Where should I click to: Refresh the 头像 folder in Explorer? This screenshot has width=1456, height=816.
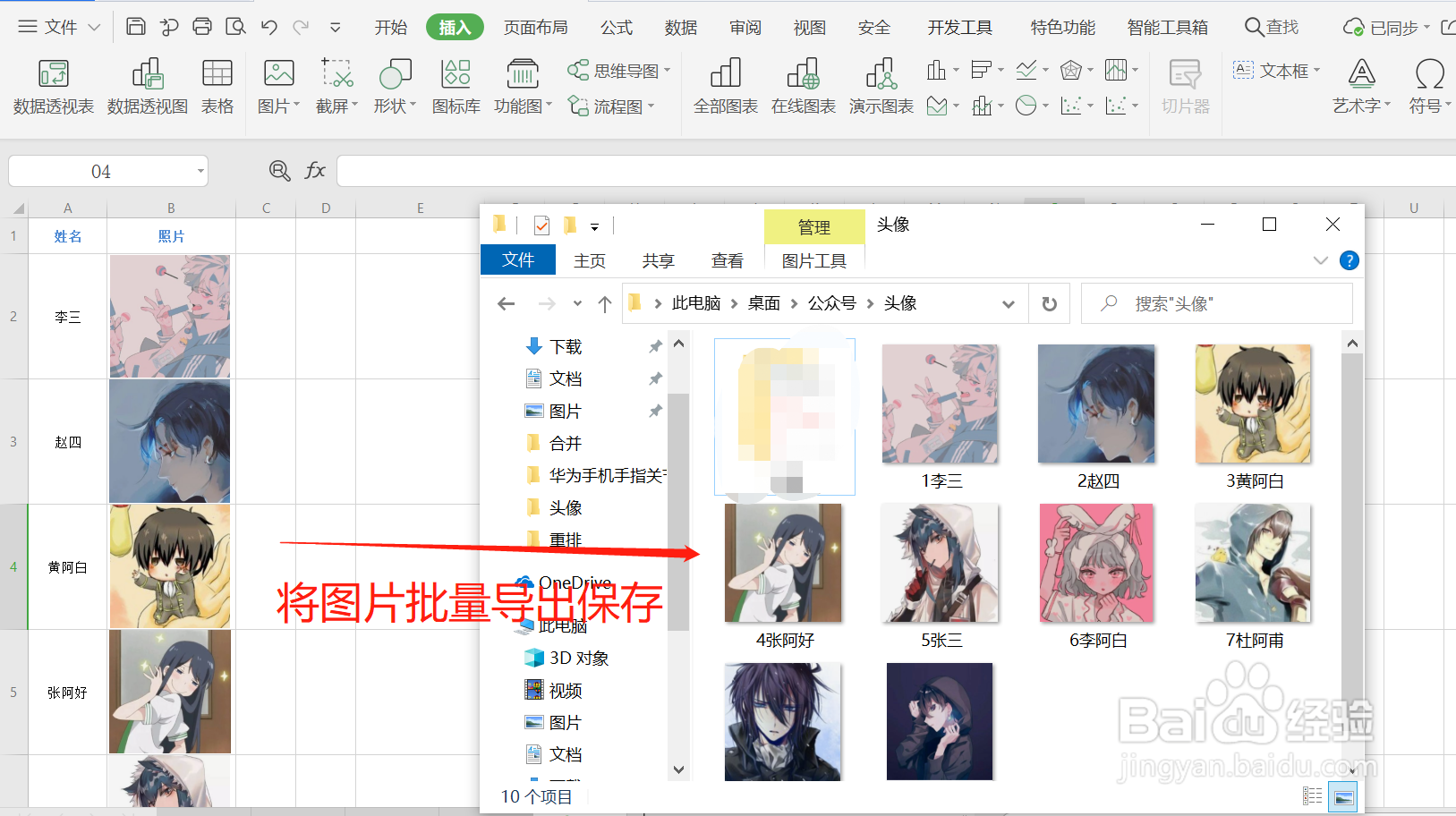click(x=1050, y=304)
